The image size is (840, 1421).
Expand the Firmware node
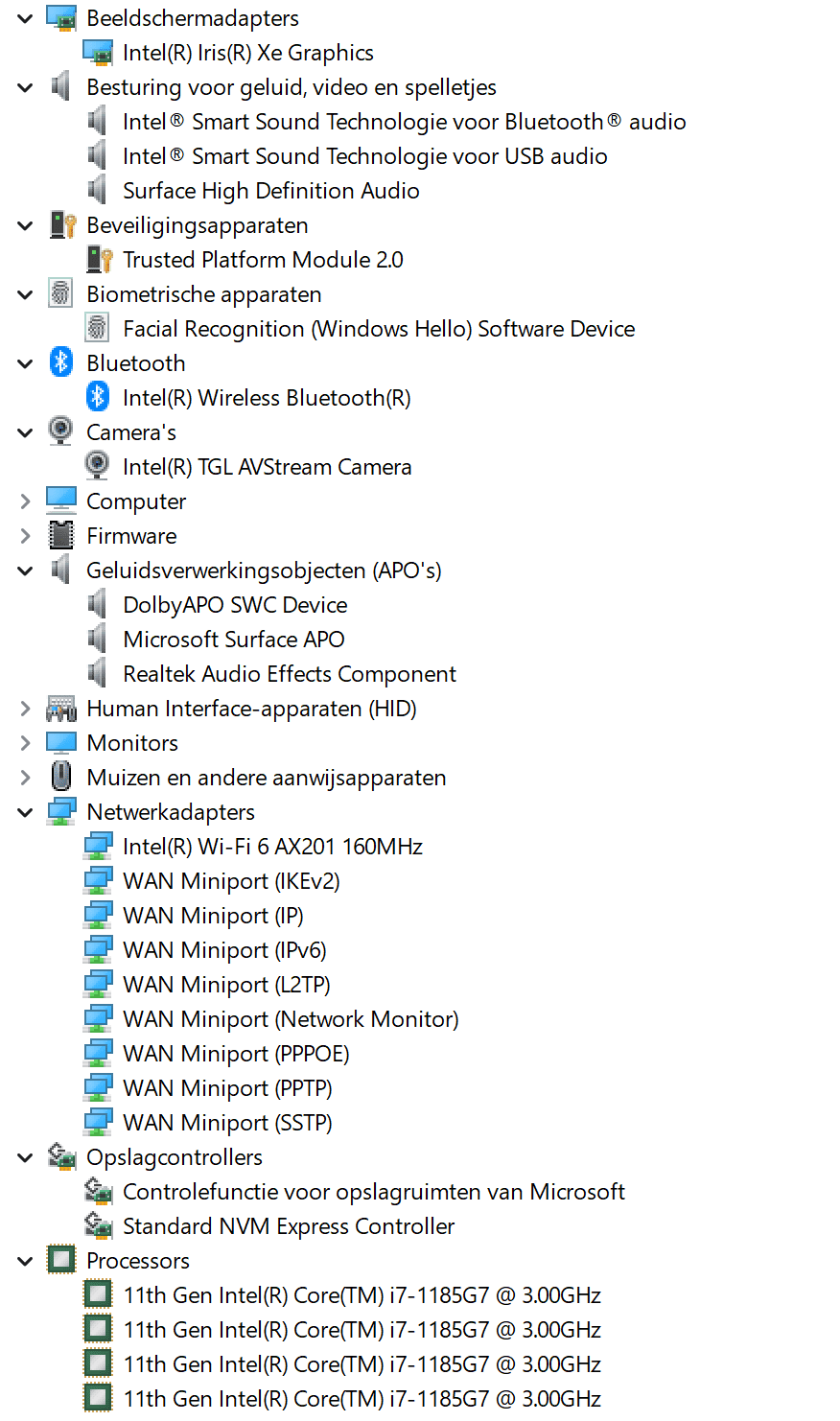point(26,536)
